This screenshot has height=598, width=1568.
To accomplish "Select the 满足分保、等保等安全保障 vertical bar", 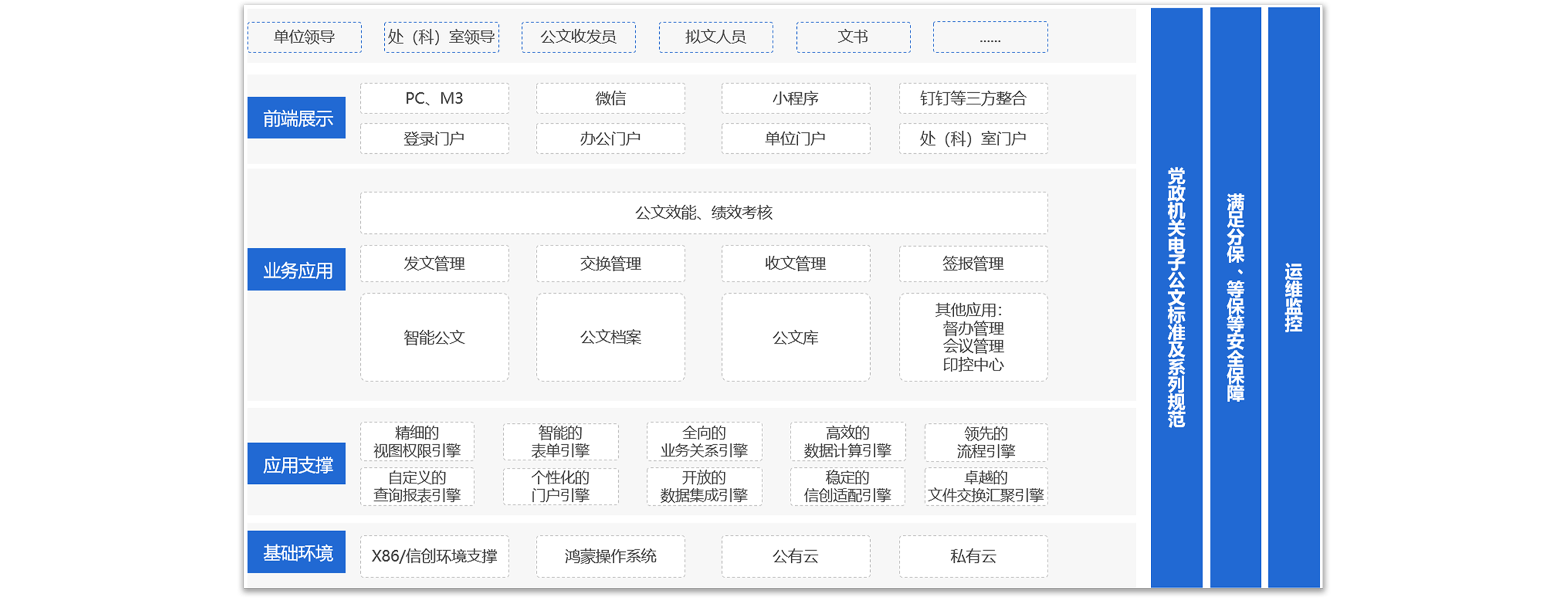I will (1235, 297).
